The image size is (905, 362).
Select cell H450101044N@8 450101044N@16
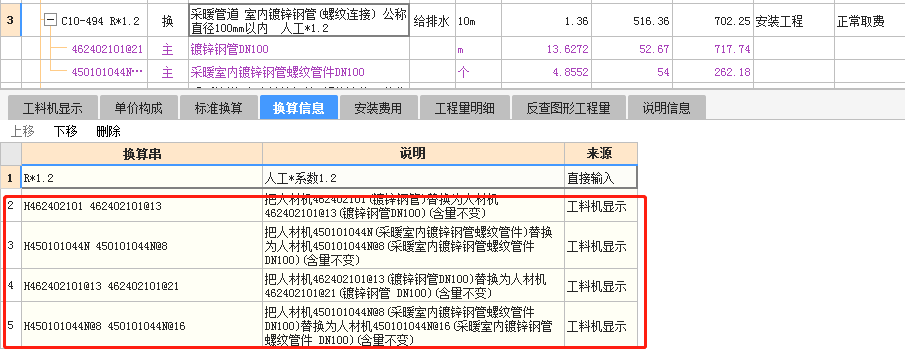(142, 325)
